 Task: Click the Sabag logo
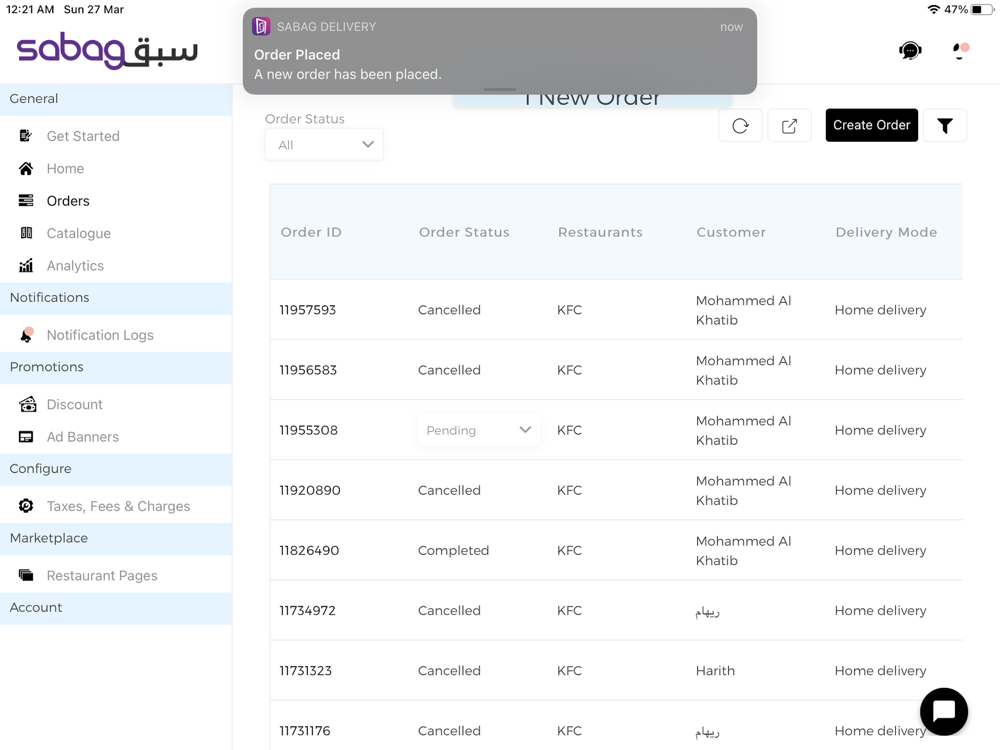[x=107, y=50]
